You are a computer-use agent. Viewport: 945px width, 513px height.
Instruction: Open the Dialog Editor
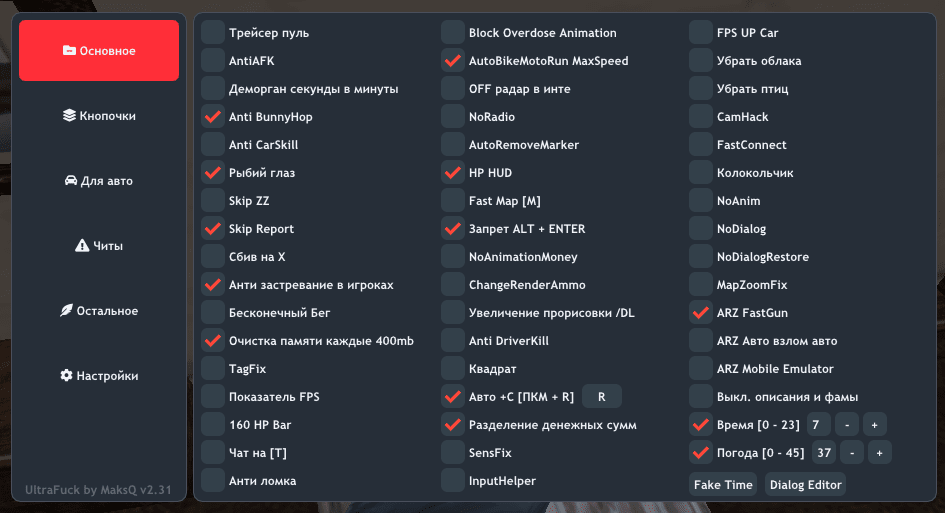(x=805, y=485)
